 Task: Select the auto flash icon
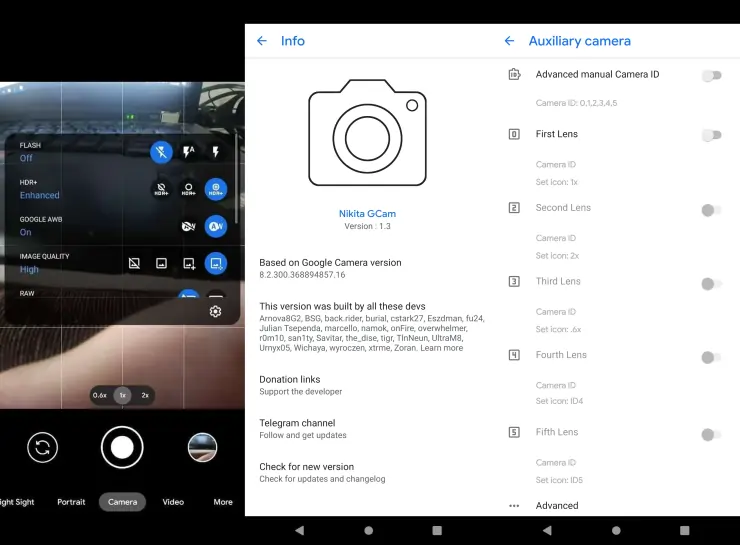point(188,152)
